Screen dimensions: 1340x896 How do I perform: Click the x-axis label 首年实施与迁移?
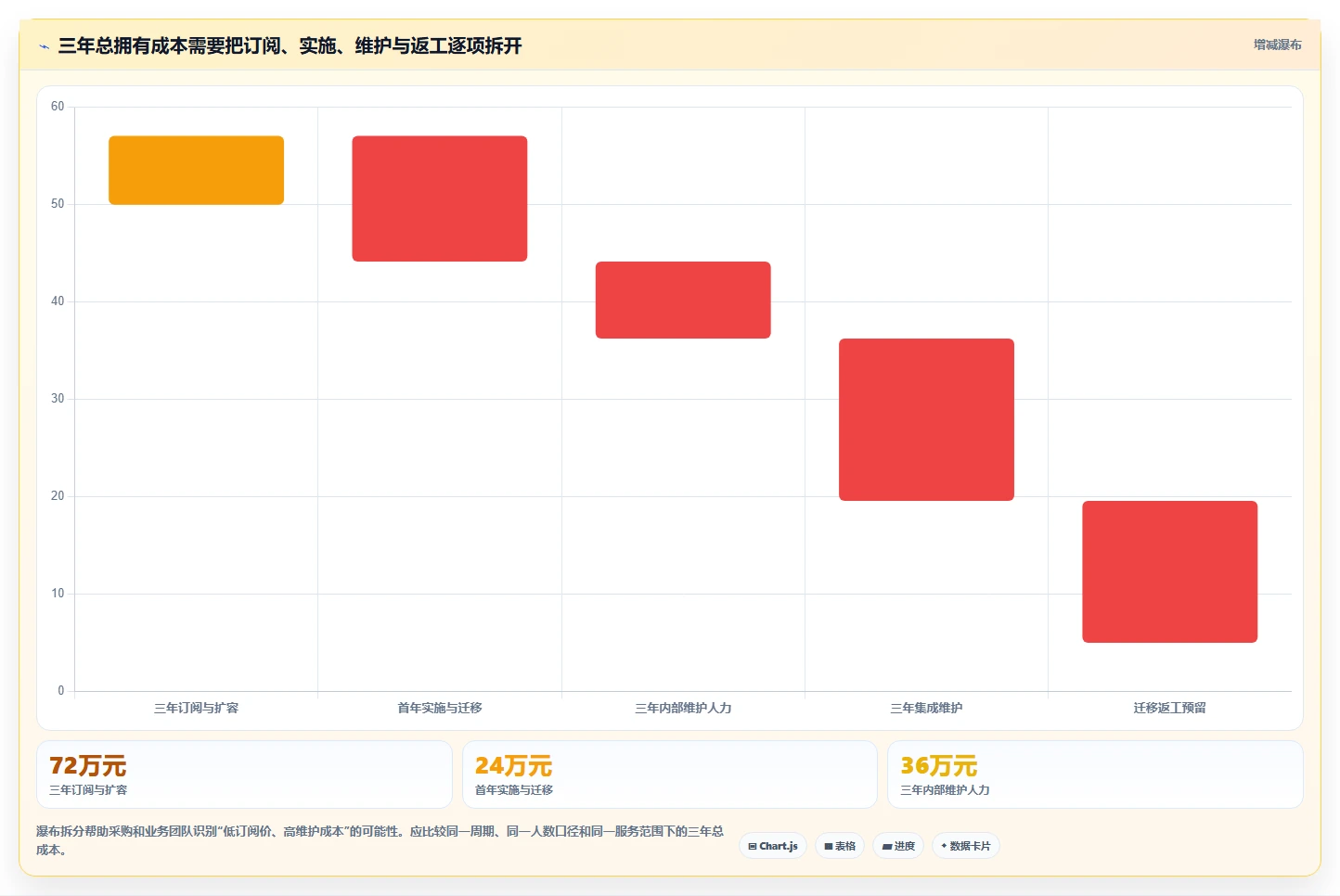(x=440, y=708)
